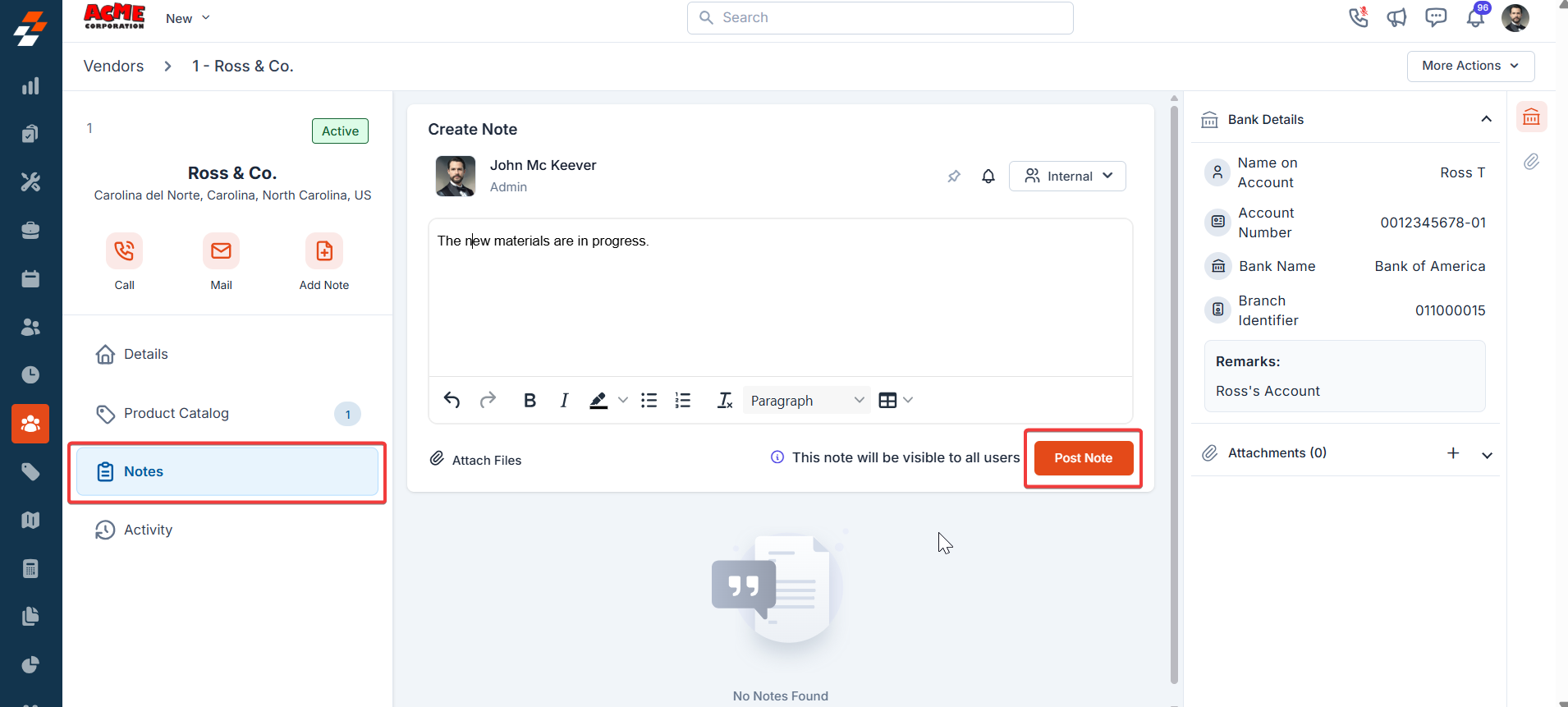Open the wrench and screwdriver tools sidebar icon
The image size is (1568, 707).
point(30,181)
